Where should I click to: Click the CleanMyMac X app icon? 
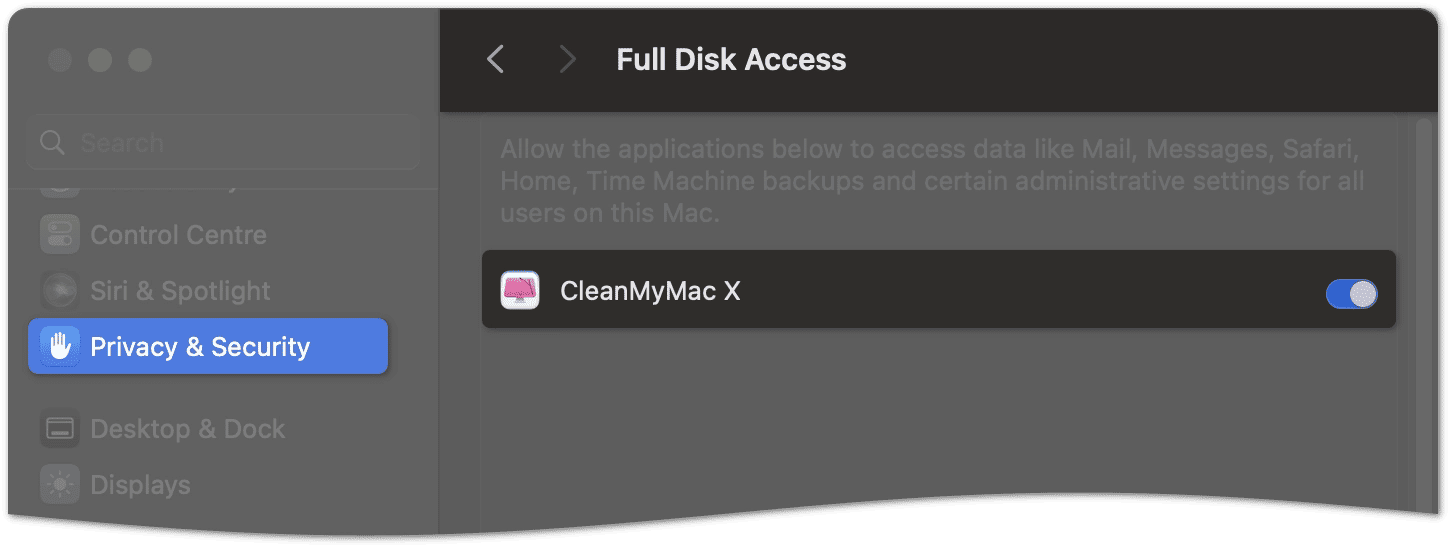[x=520, y=291]
